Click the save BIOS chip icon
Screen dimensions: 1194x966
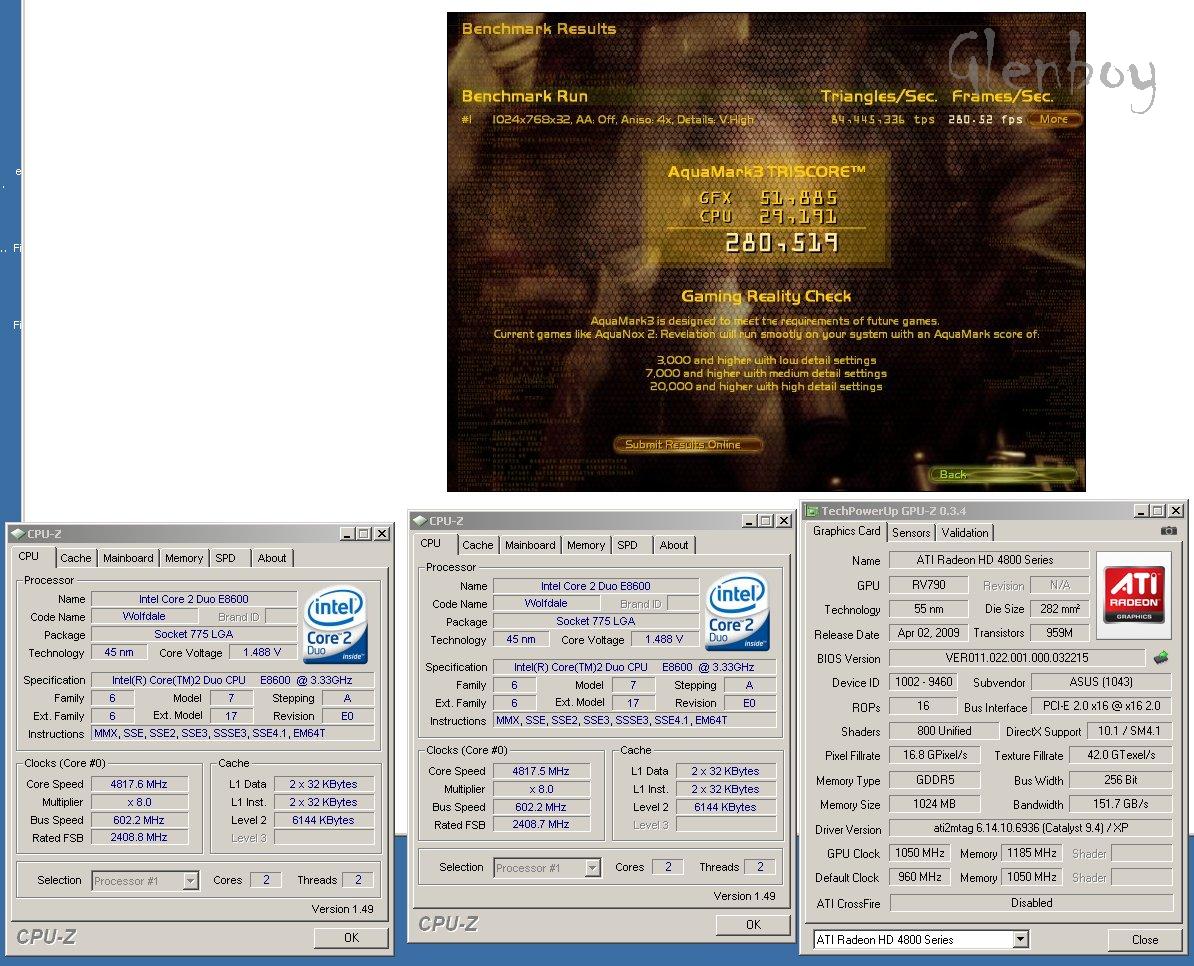tap(1161, 658)
